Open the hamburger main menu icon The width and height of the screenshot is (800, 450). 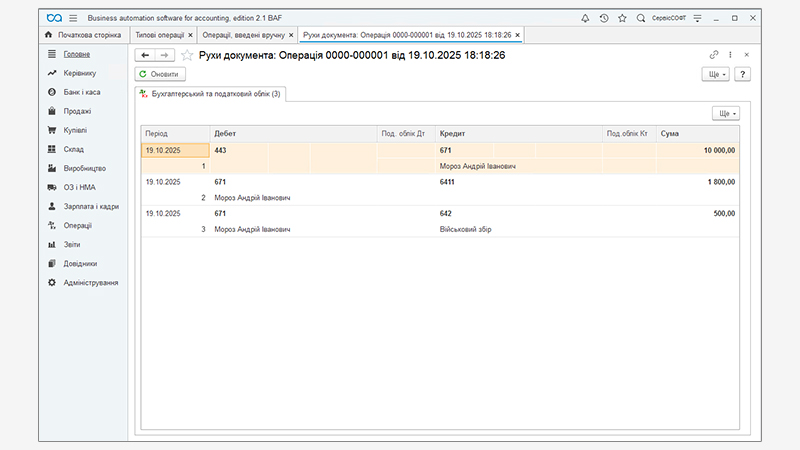pyautogui.click(x=73, y=18)
